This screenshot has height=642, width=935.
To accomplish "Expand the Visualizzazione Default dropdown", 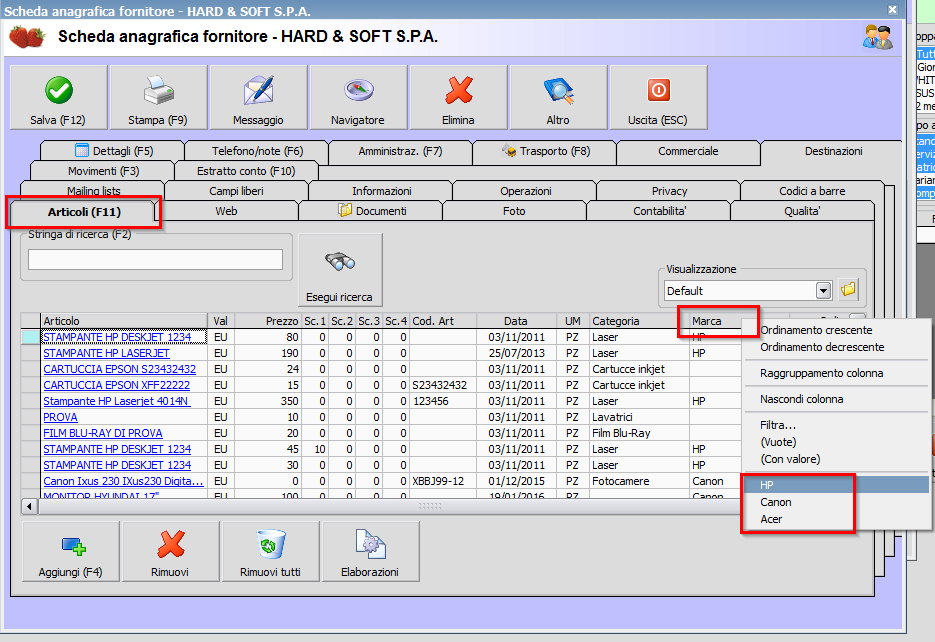I will (x=823, y=291).
